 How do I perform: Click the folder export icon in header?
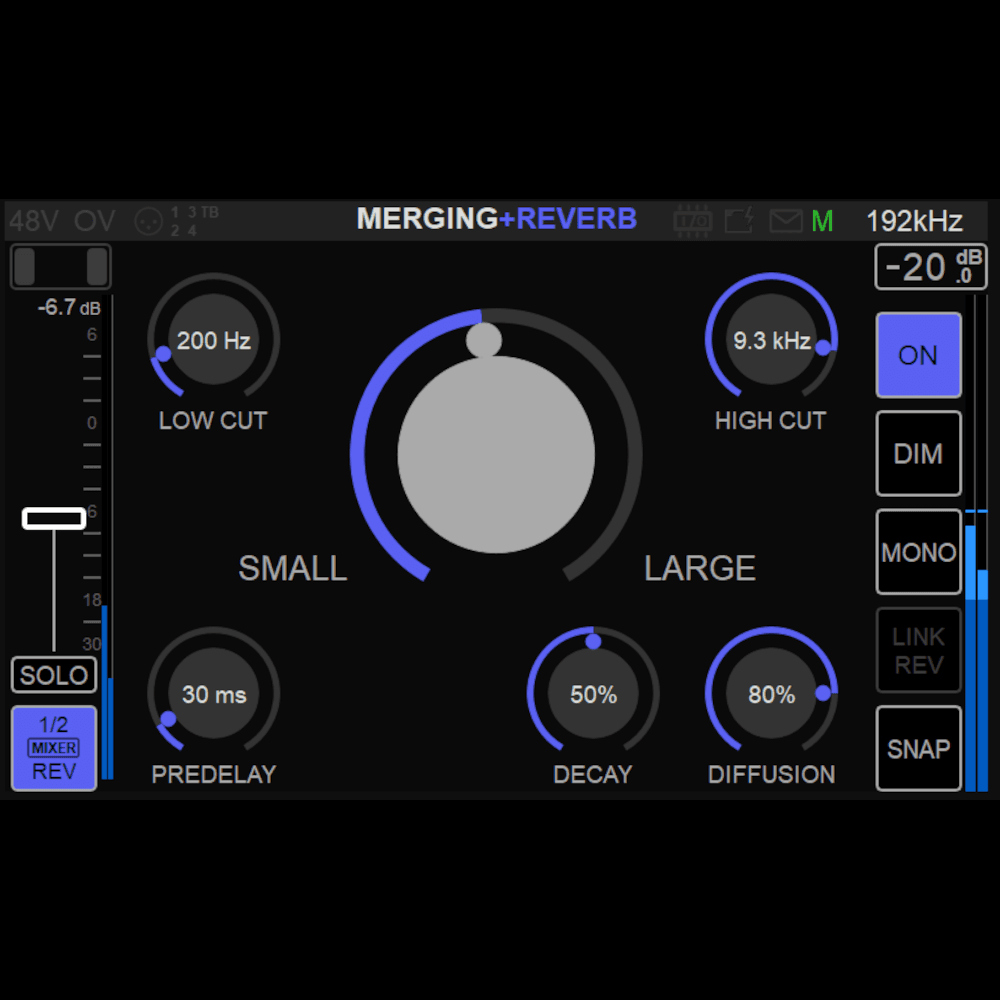point(739,220)
